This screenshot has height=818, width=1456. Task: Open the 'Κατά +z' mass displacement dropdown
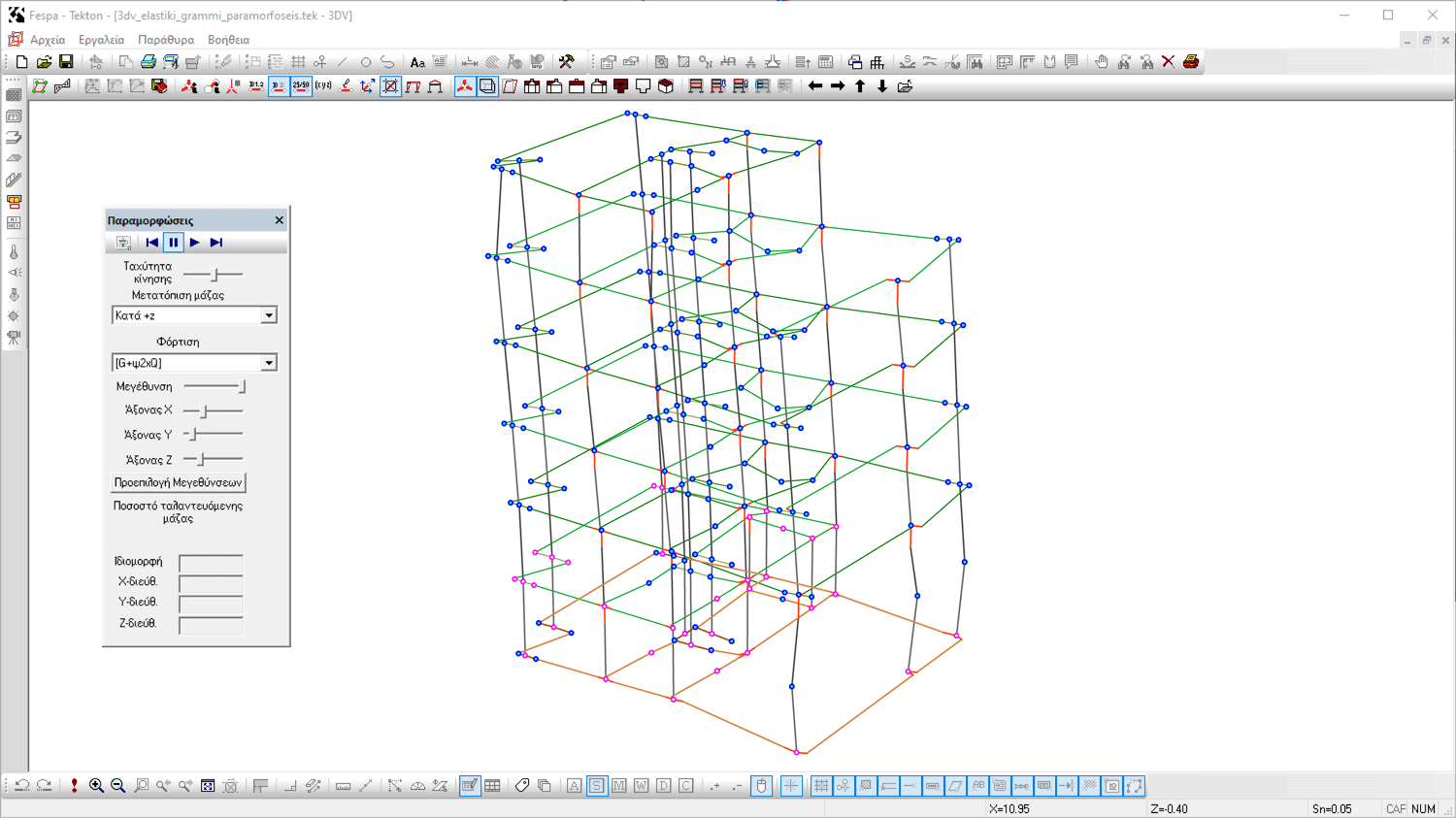tap(269, 315)
